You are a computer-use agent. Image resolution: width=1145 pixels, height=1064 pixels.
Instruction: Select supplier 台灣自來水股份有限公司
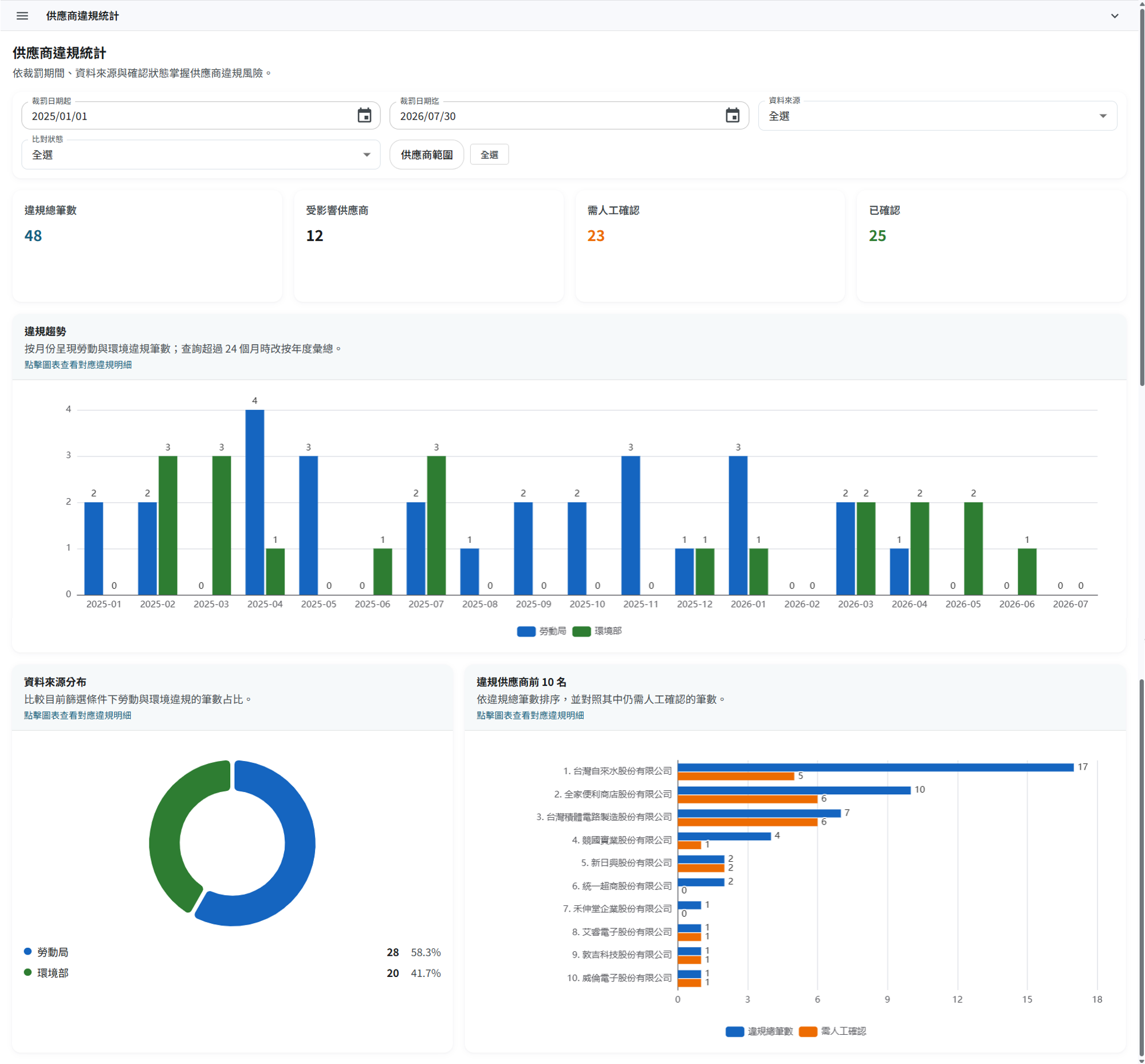coord(617,771)
